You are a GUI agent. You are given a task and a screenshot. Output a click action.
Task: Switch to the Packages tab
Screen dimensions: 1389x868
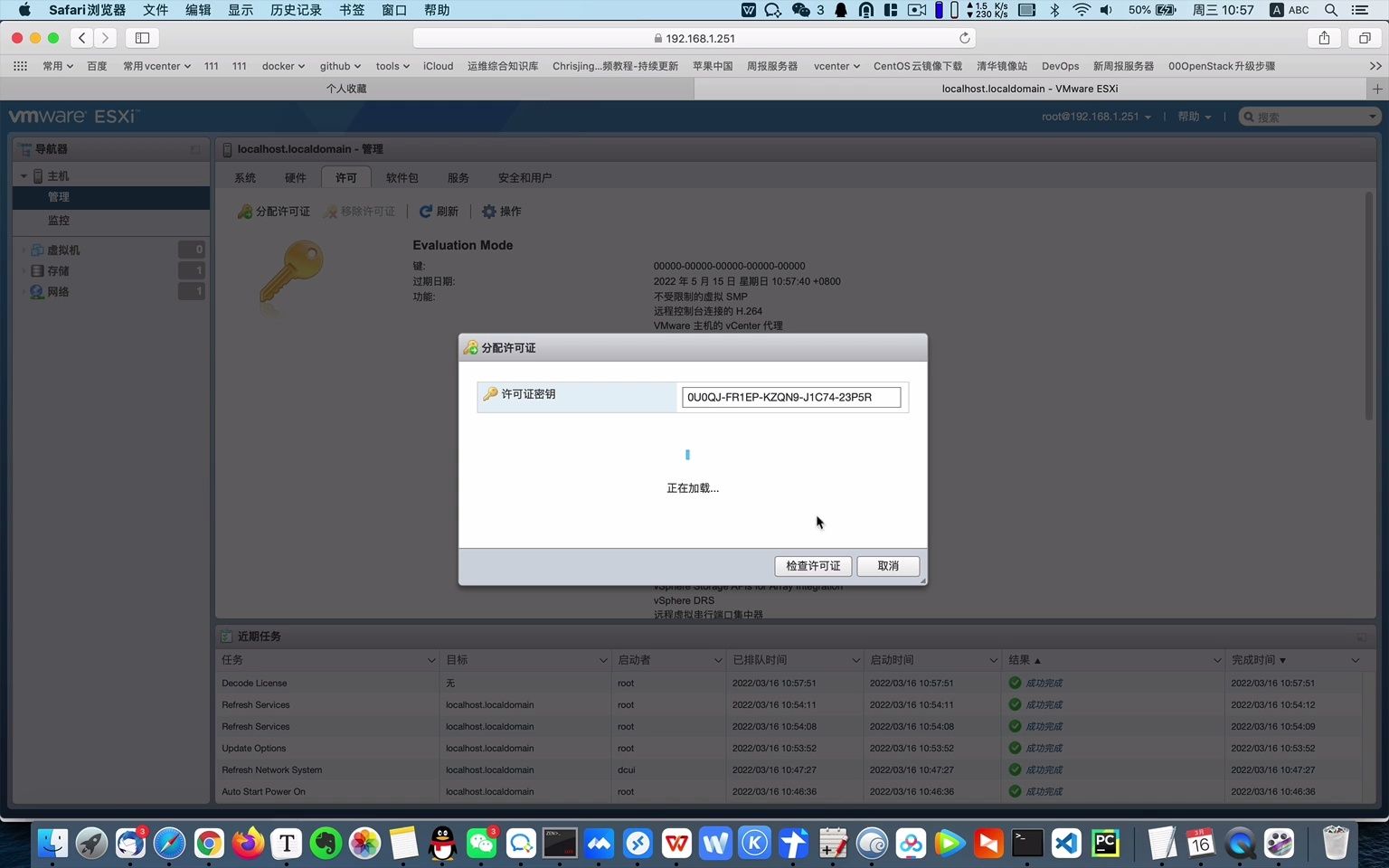(x=402, y=178)
